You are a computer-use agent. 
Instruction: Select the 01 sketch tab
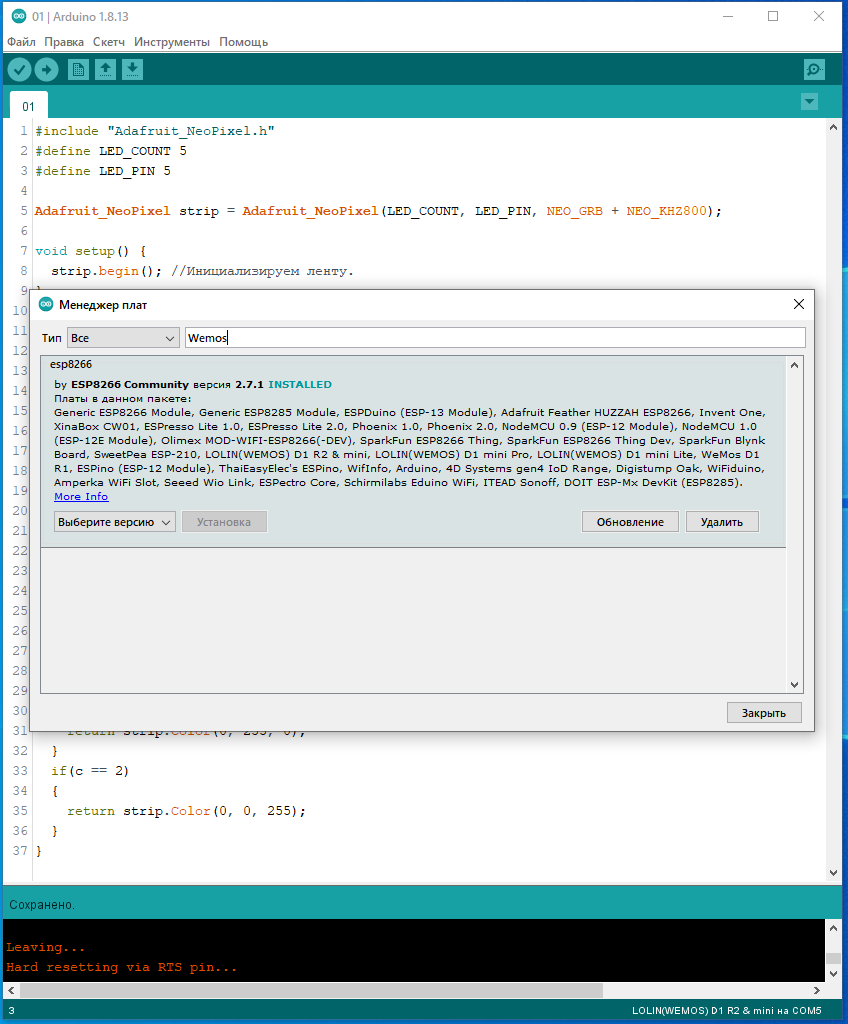click(x=28, y=106)
